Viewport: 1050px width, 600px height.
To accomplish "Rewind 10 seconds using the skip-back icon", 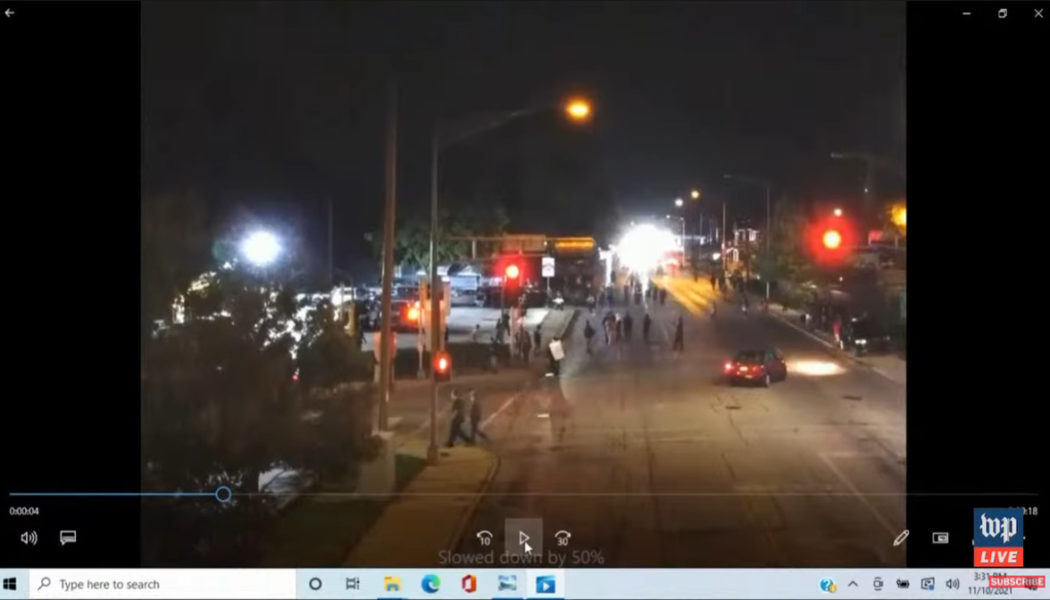I will (x=485, y=538).
